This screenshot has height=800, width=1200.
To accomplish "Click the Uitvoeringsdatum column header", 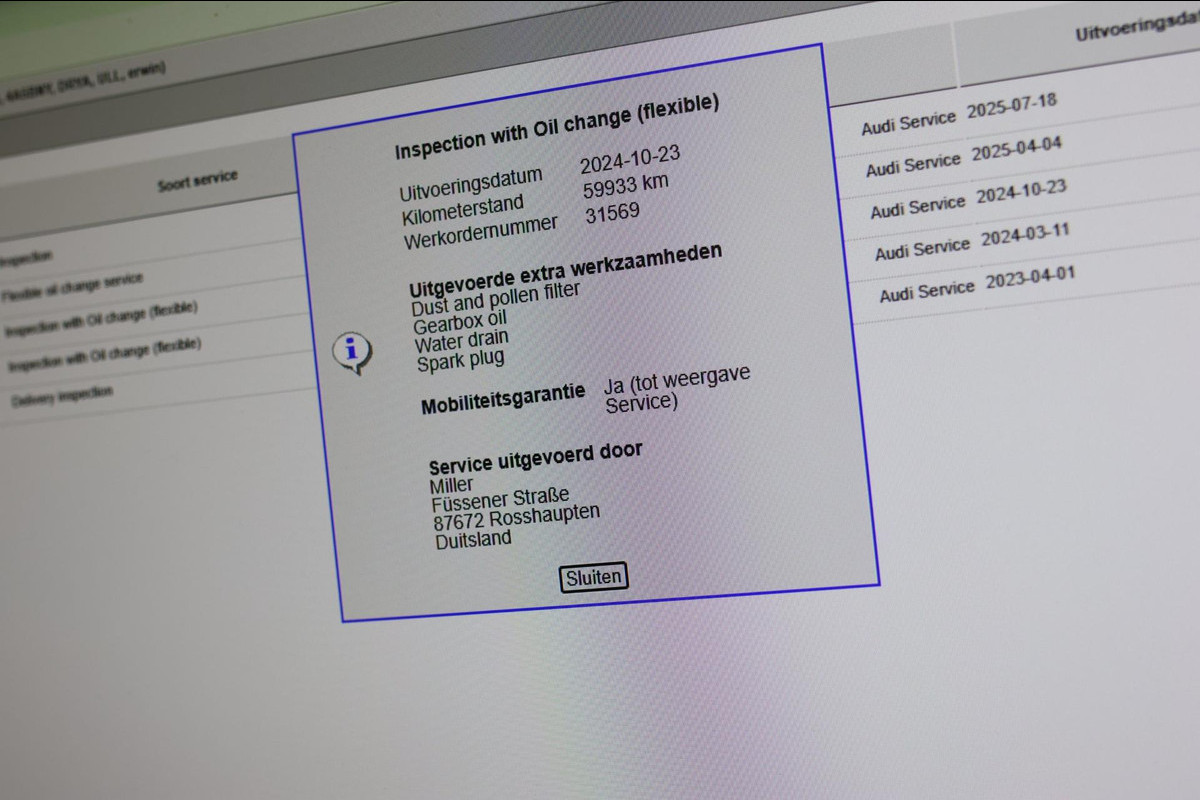I will (1135, 29).
